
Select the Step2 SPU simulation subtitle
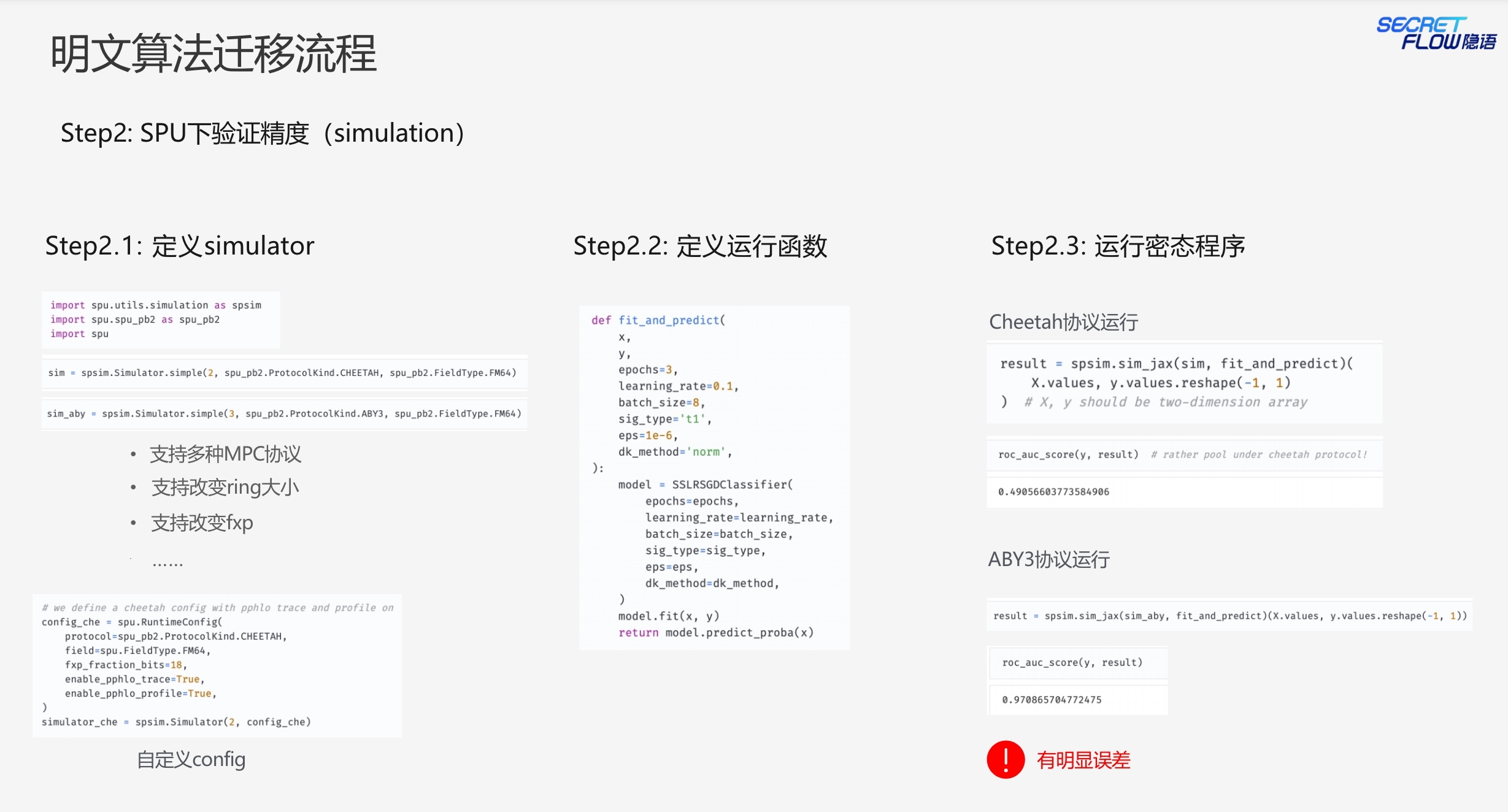click(263, 133)
